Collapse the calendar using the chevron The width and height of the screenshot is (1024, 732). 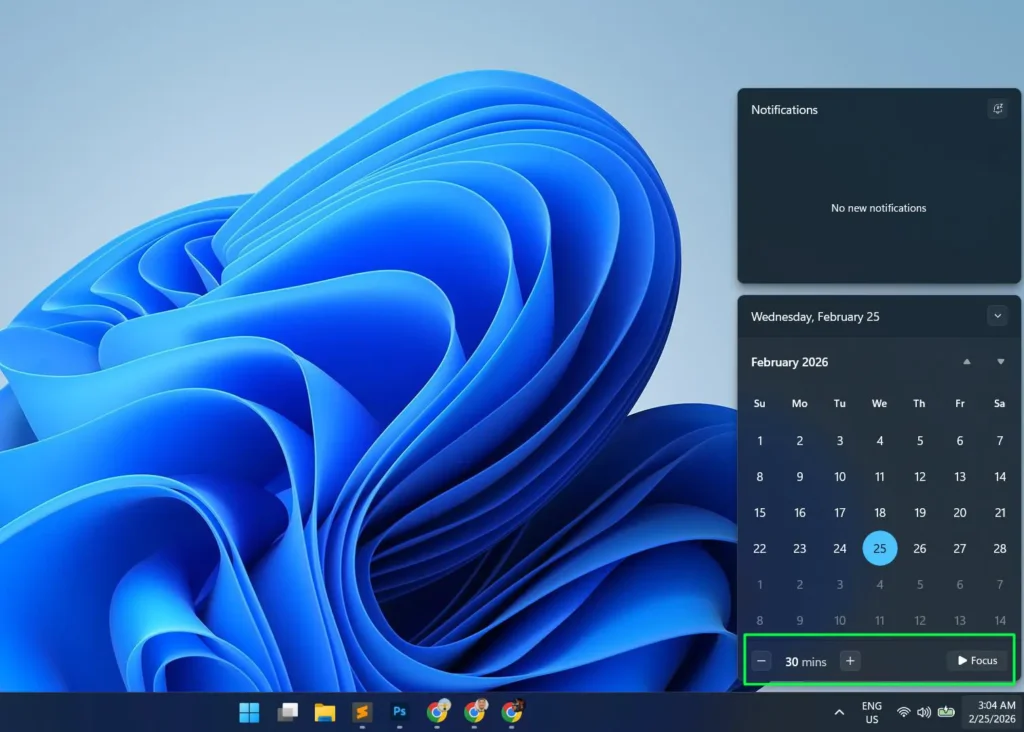[x=997, y=316]
